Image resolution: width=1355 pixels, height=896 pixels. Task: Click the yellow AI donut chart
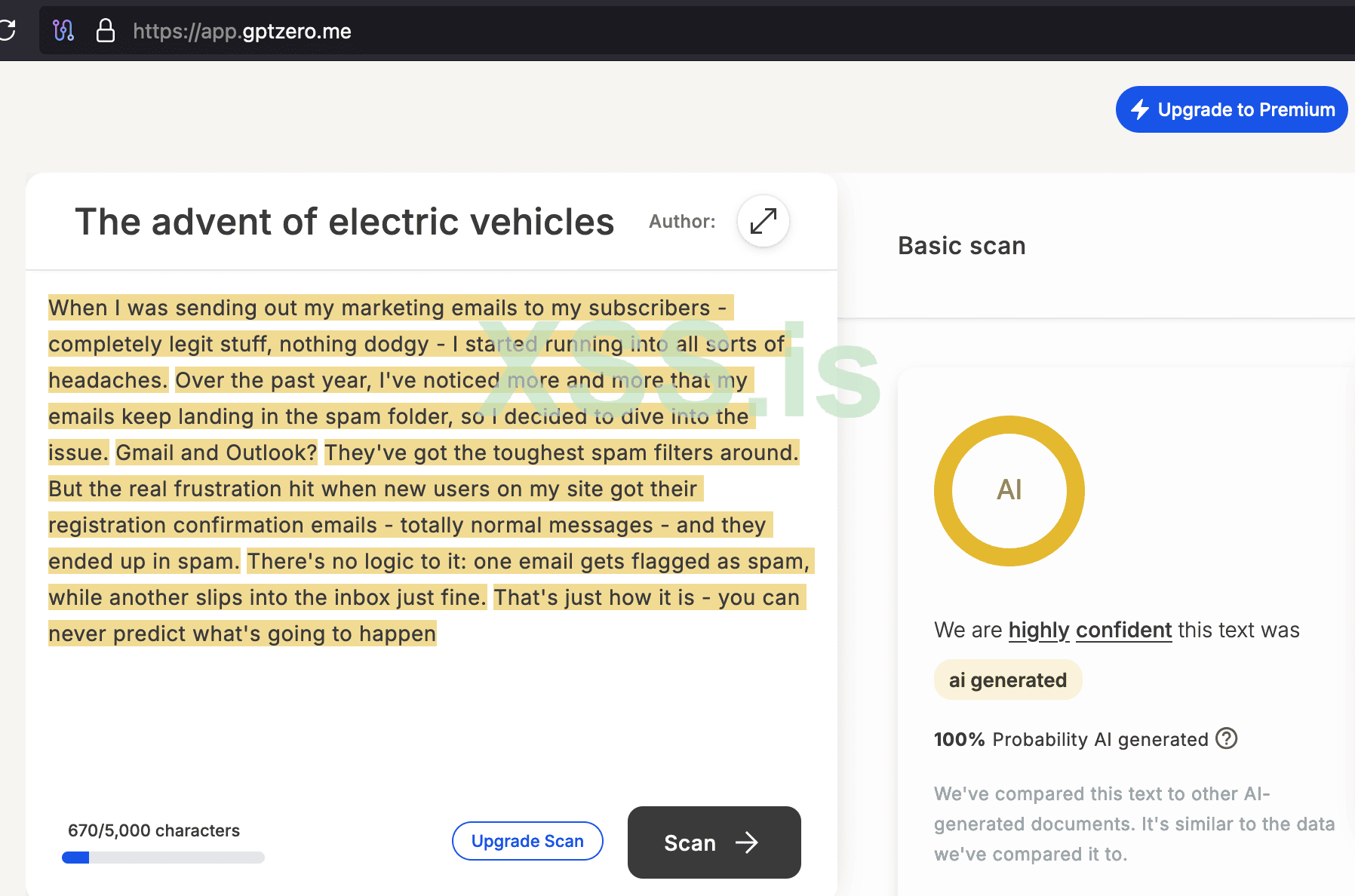point(1009,490)
